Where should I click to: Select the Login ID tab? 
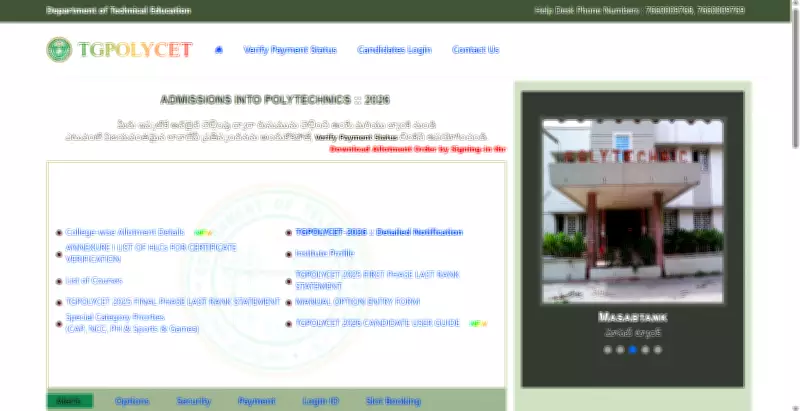click(320, 401)
